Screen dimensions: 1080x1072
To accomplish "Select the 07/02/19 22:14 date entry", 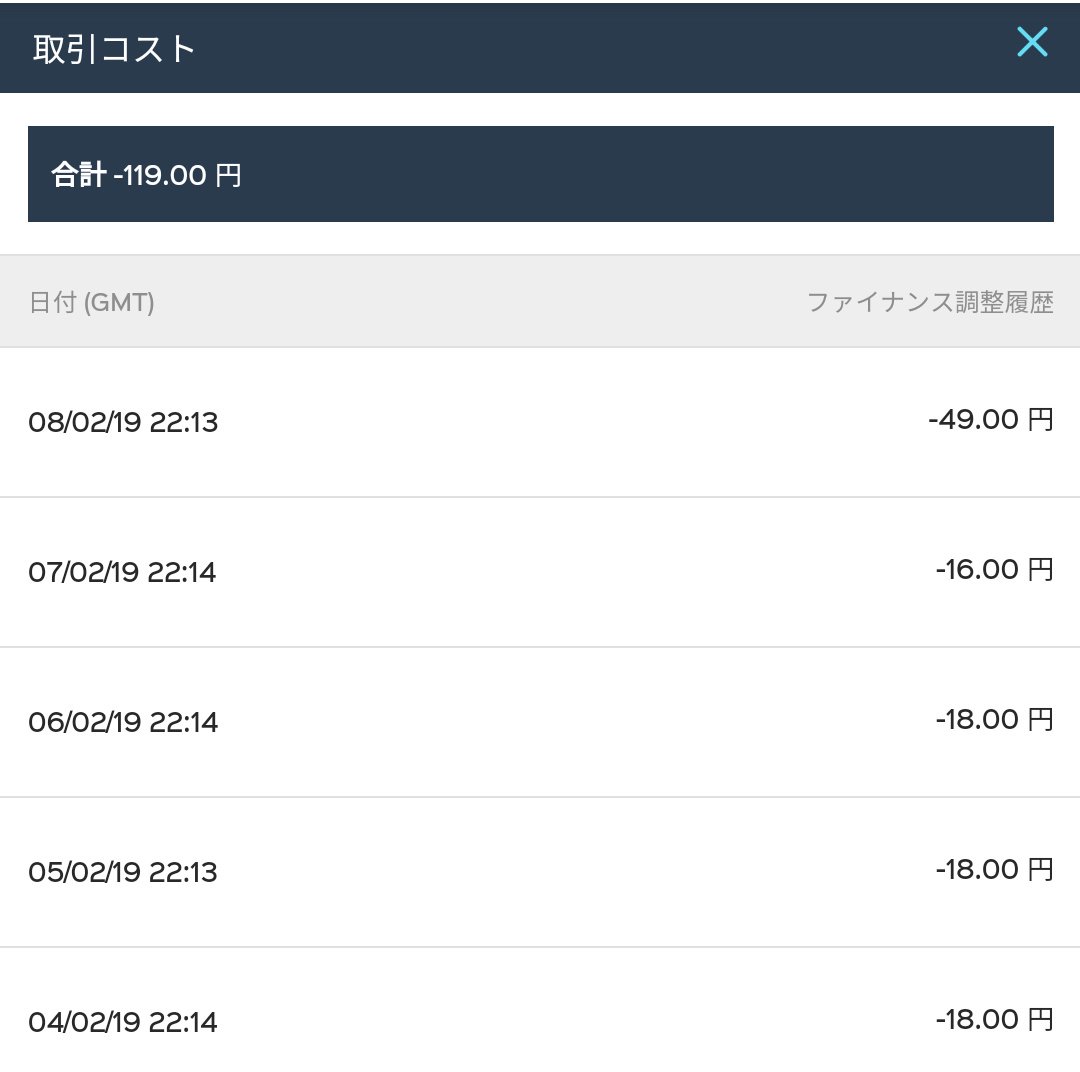I will point(122,572).
